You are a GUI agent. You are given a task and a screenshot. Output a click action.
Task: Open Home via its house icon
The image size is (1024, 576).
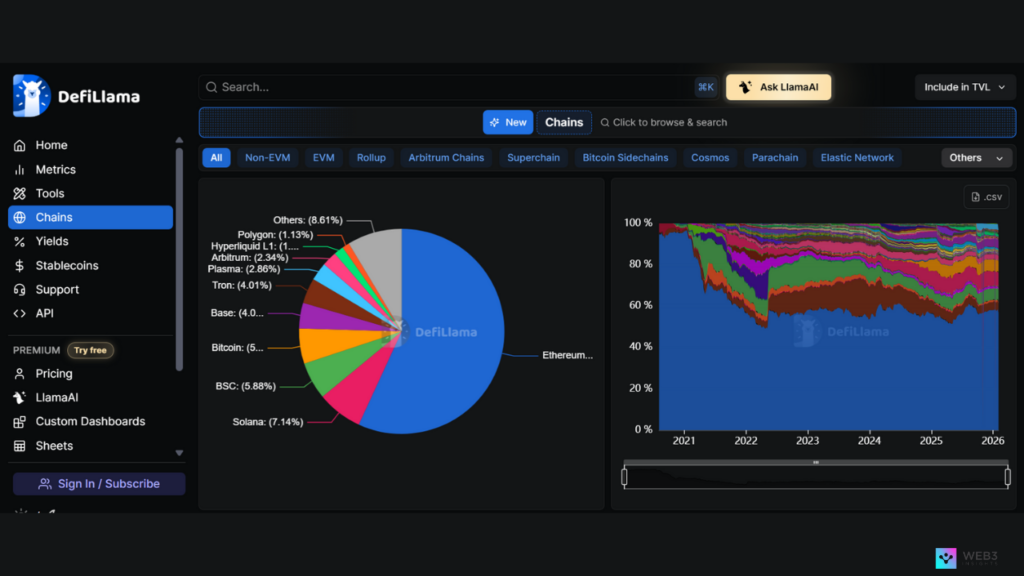pos(19,145)
